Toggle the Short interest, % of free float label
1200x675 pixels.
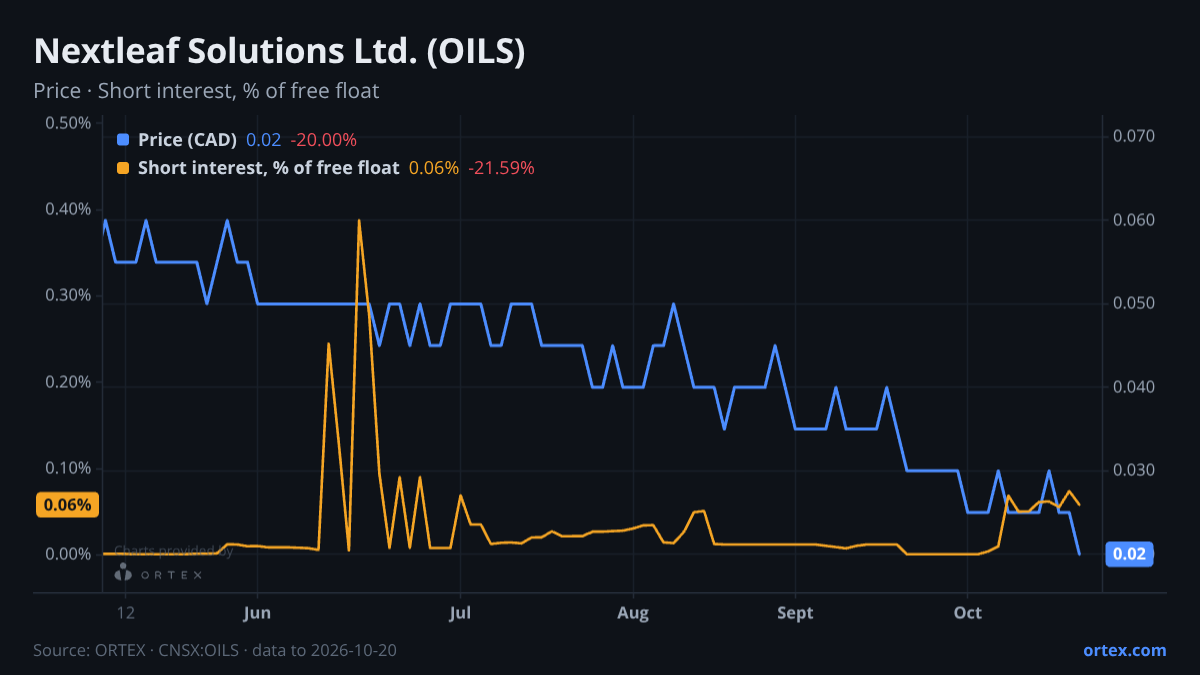click(x=268, y=168)
